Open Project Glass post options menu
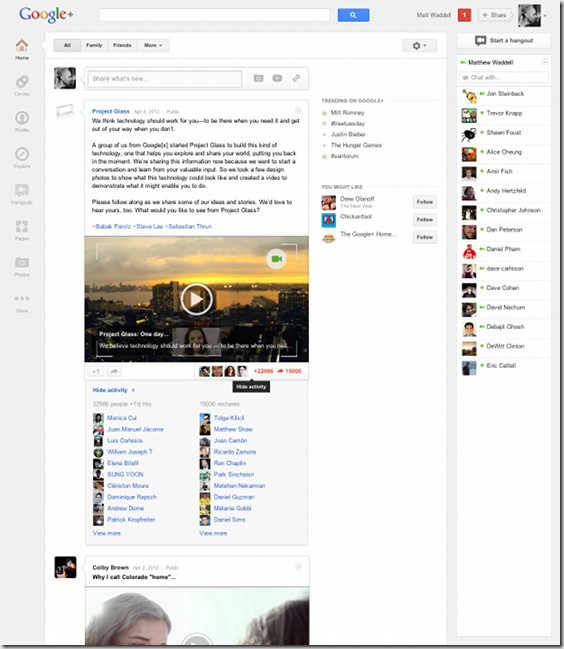Image resolution: width=564 pixels, height=649 pixels. pyautogui.click(x=298, y=111)
